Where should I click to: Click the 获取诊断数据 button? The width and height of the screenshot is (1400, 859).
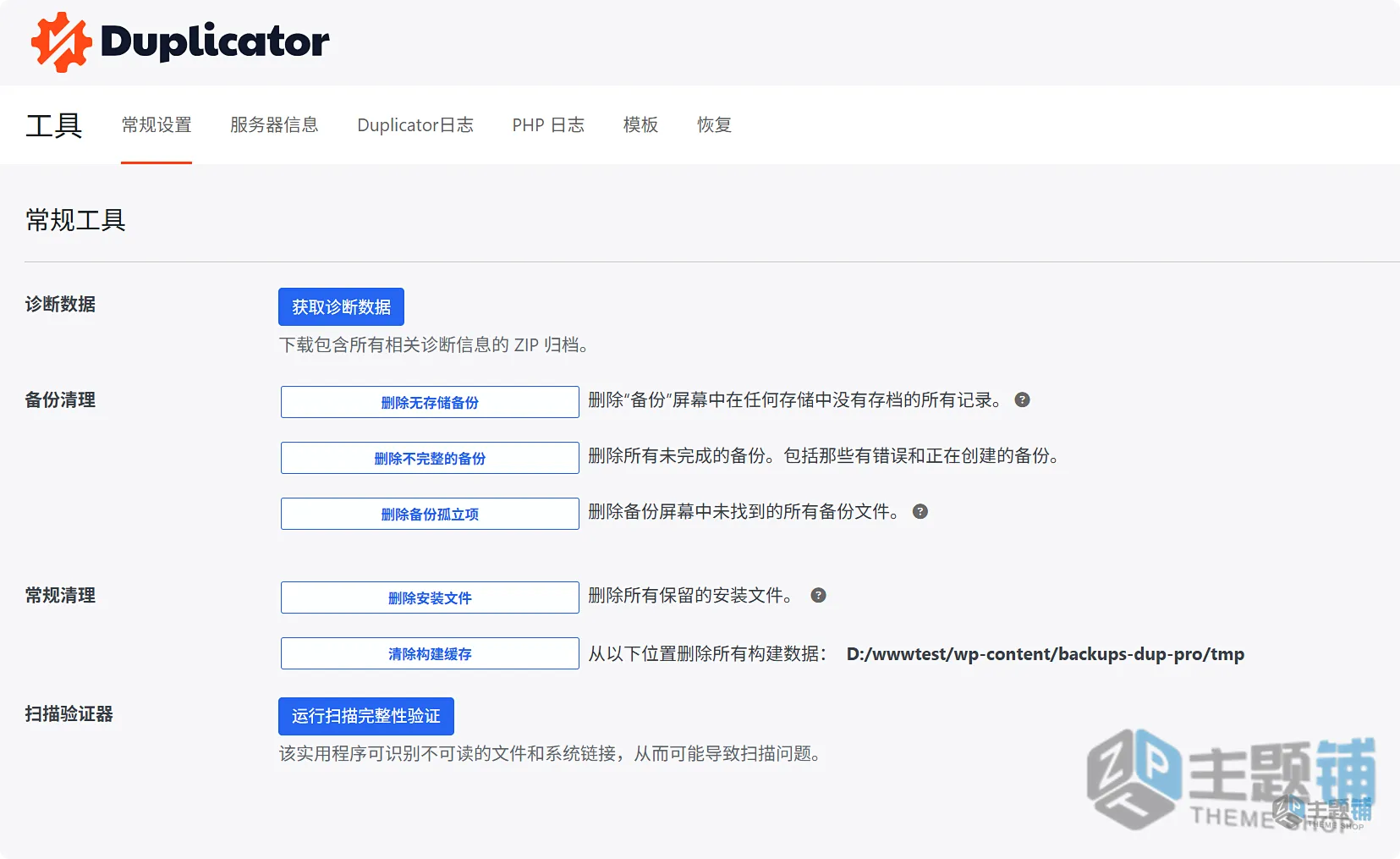341,306
